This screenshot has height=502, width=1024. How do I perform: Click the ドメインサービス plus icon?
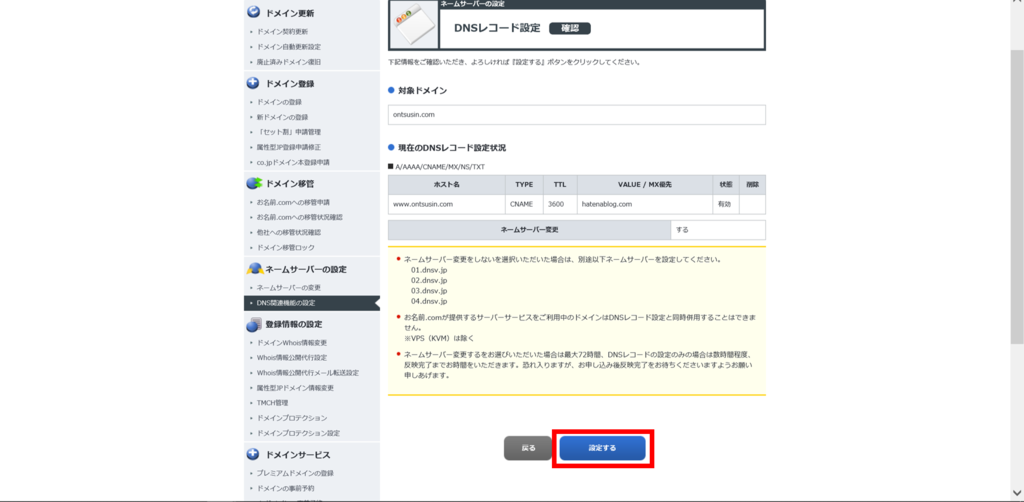tap(253, 454)
